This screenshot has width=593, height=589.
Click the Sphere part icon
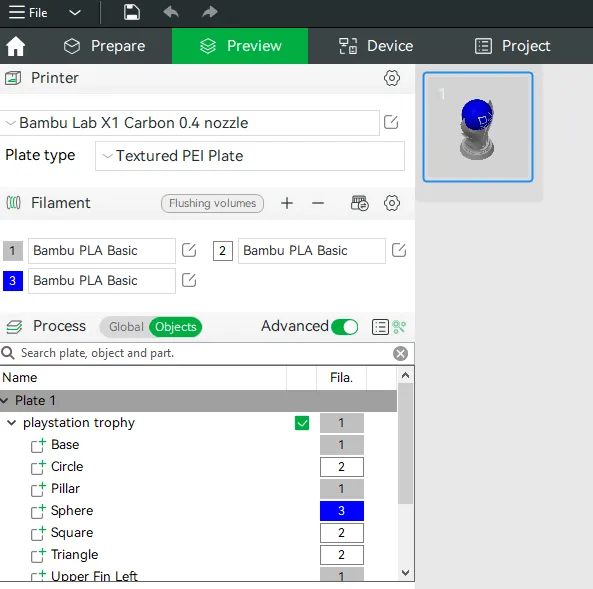click(38, 511)
